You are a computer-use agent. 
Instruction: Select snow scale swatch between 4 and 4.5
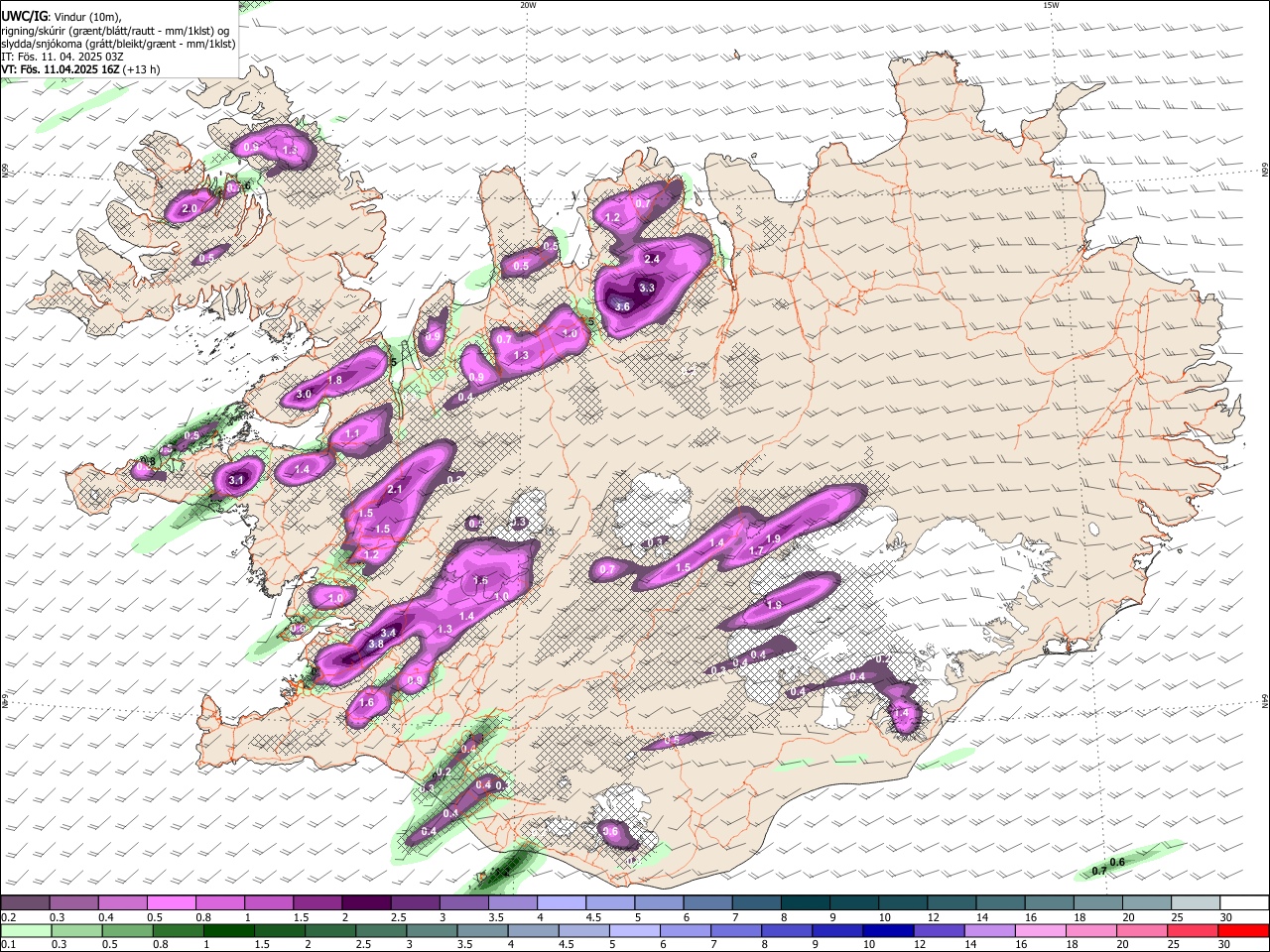point(561,903)
